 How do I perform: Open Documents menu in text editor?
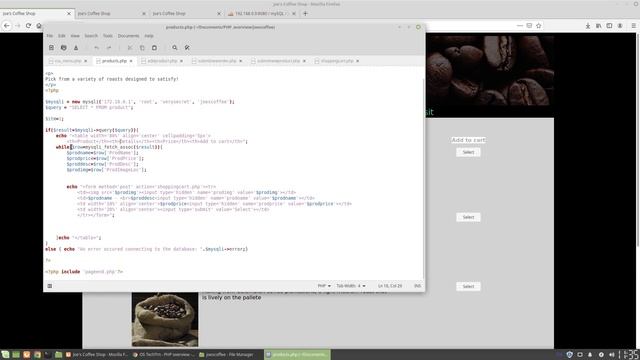pyautogui.click(x=129, y=36)
